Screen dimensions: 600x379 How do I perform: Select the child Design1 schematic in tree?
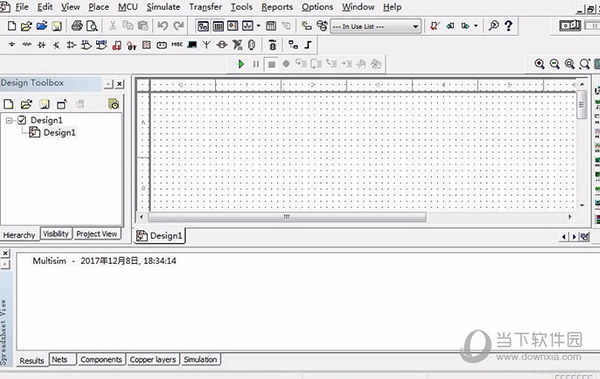click(x=59, y=132)
